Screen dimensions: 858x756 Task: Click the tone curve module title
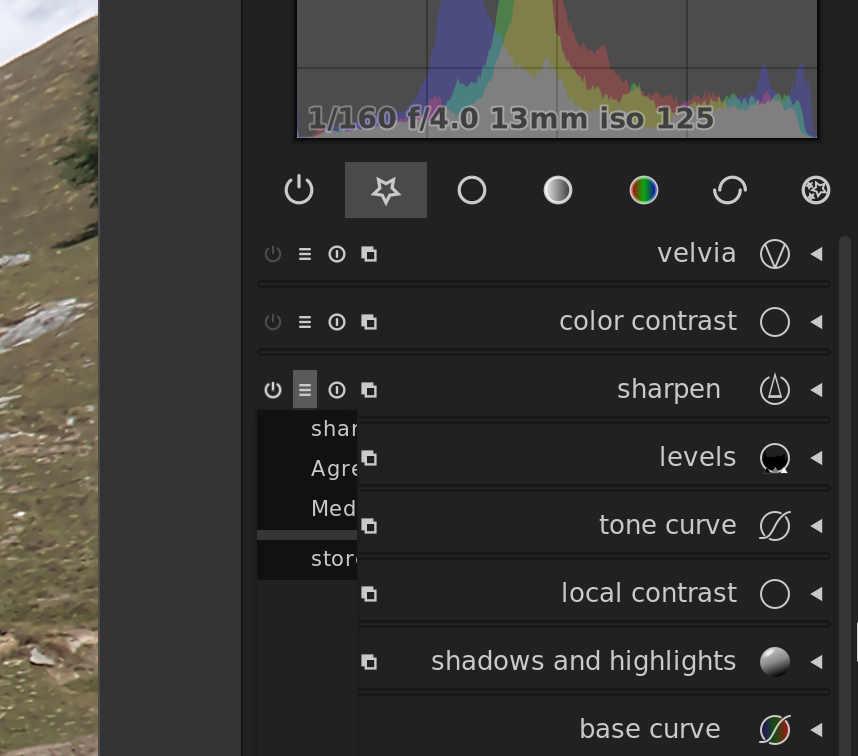tap(668, 525)
